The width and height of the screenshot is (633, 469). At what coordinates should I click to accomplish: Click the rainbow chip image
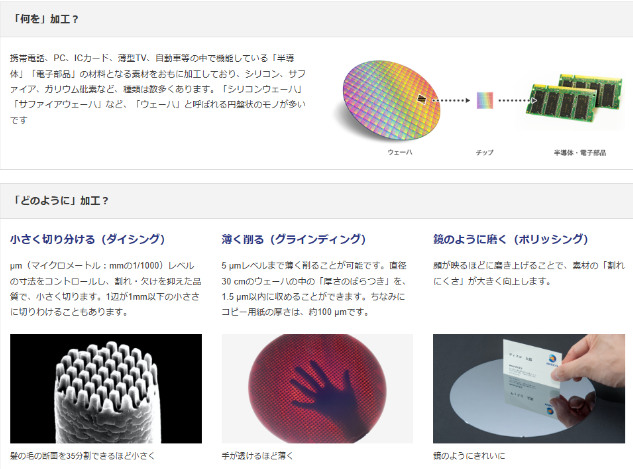click(x=485, y=100)
